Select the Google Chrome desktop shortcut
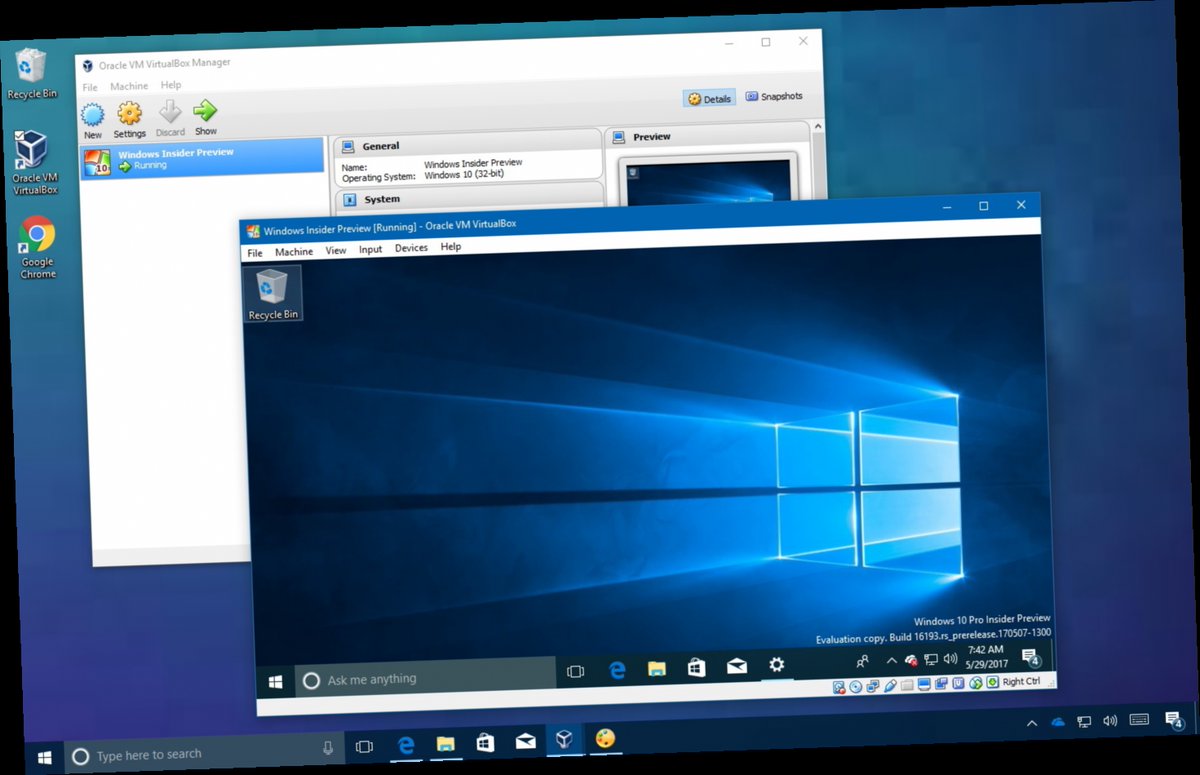This screenshot has height=775, width=1200. point(38,247)
